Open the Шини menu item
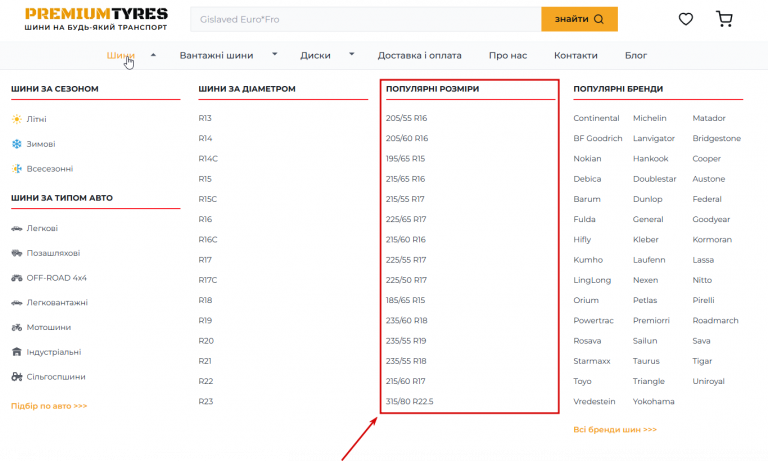The height and width of the screenshot is (461, 768). pos(120,55)
